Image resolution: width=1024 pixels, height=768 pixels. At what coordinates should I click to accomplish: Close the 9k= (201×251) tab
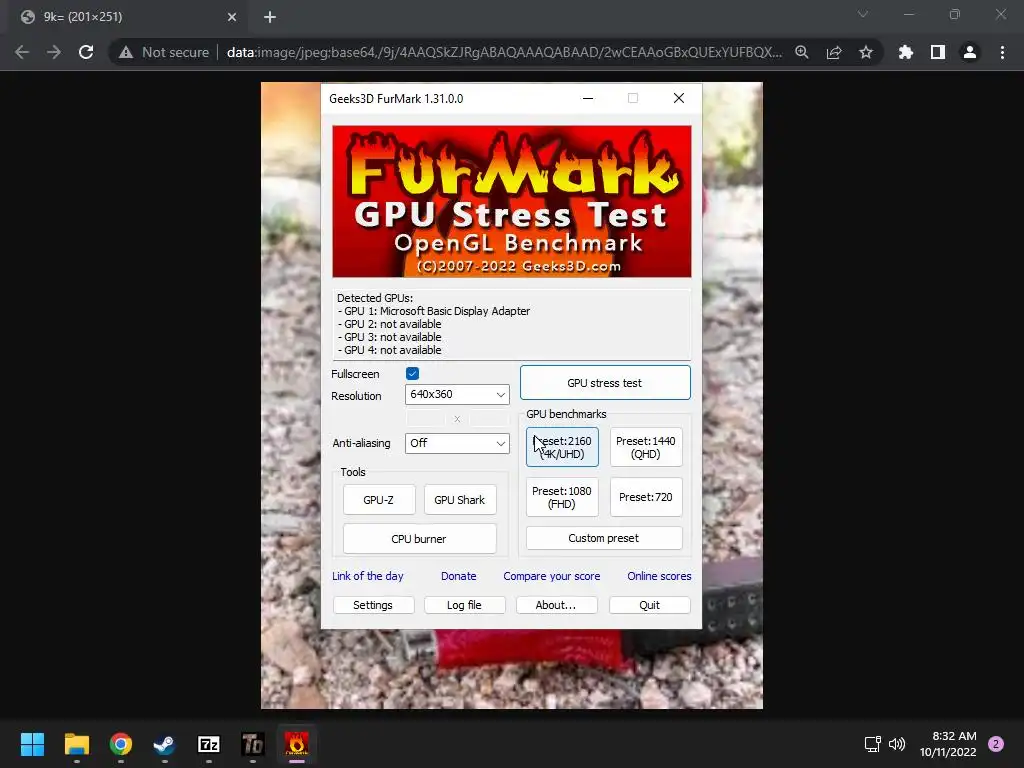pos(232,17)
